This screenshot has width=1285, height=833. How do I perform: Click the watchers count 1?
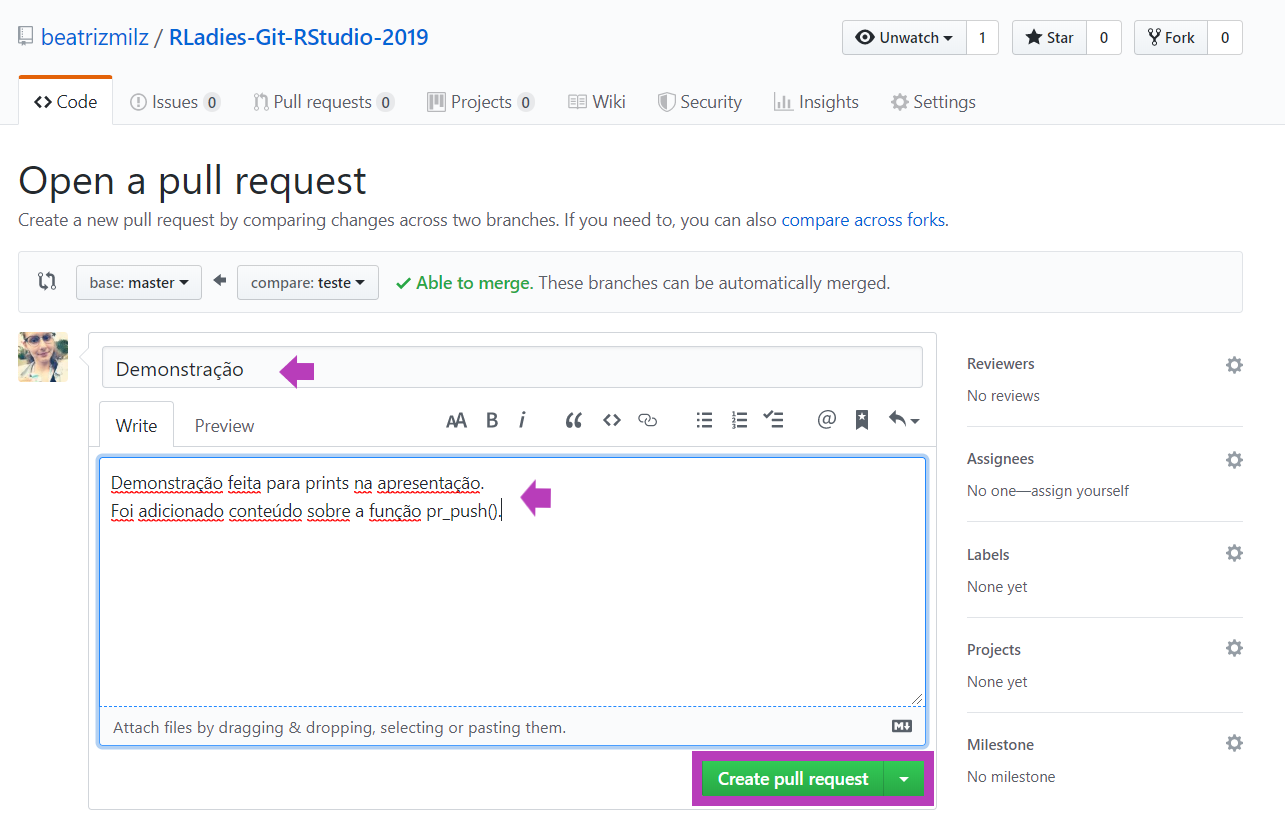[982, 38]
